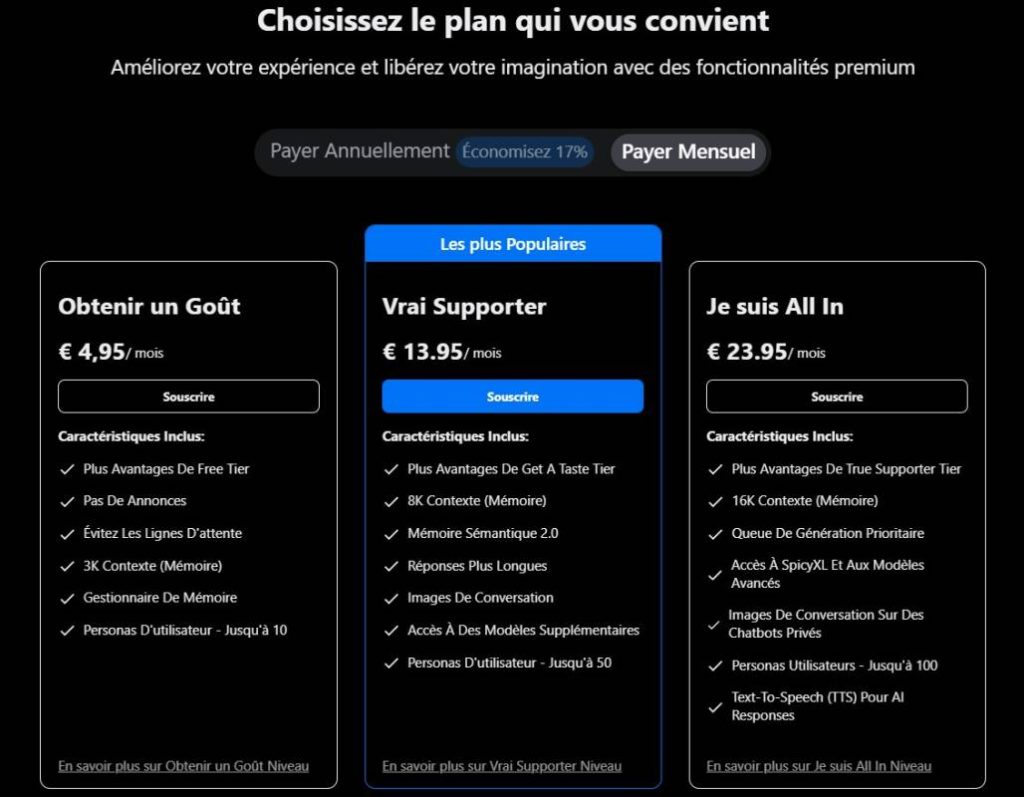Open En savoir plus sur Vrai Supporter Niveau
Image resolution: width=1024 pixels, height=797 pixels.
click(x=502, y=766)
